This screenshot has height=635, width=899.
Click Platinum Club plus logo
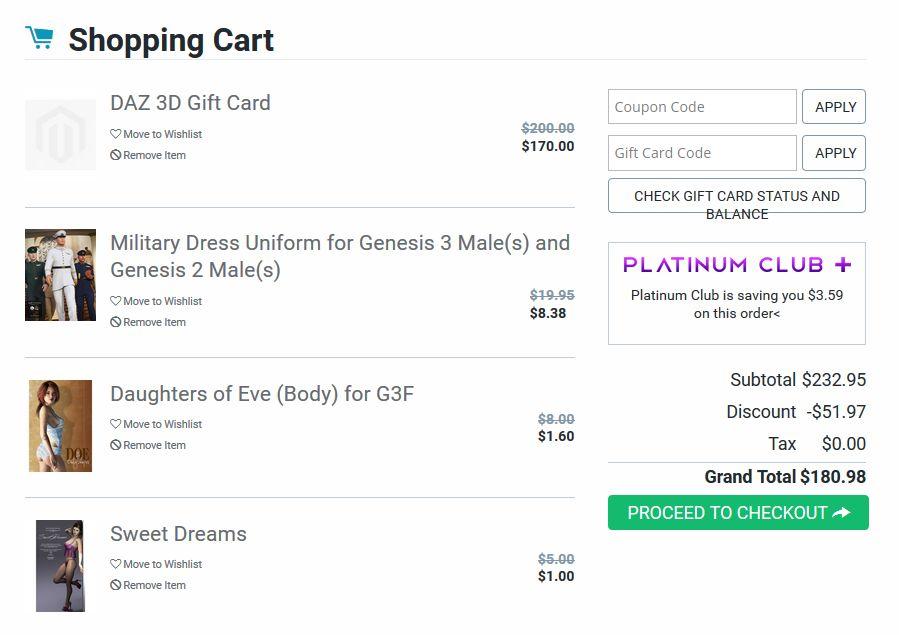[736, 265]
